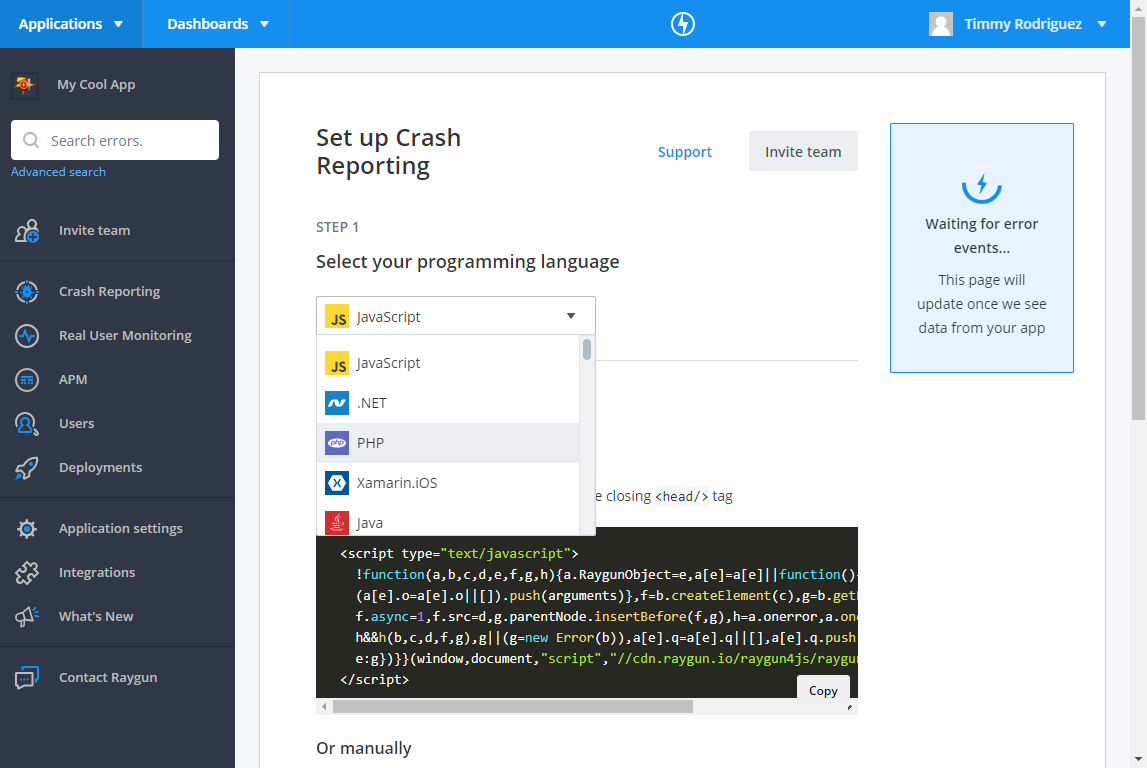Open What's New in the sidebar
The height and width of the screenshot is (768, 1147).
[117, 617]
